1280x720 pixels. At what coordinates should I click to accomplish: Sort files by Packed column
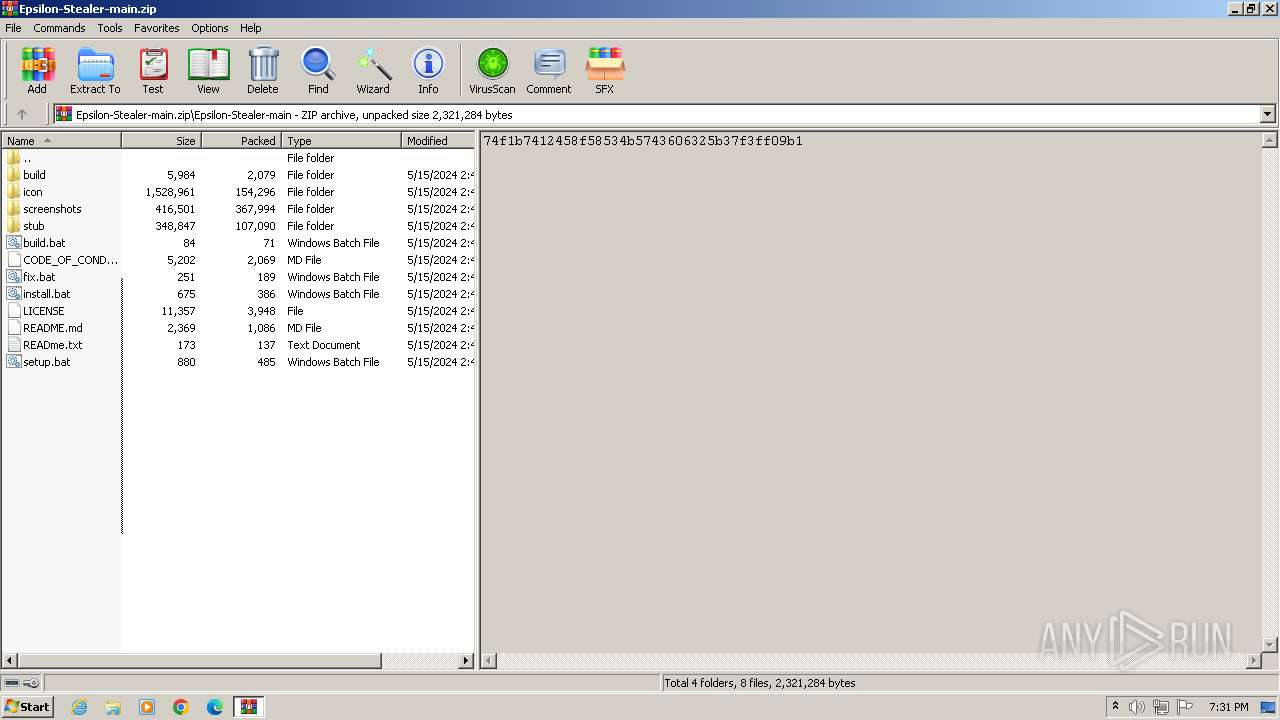[242, 141]
